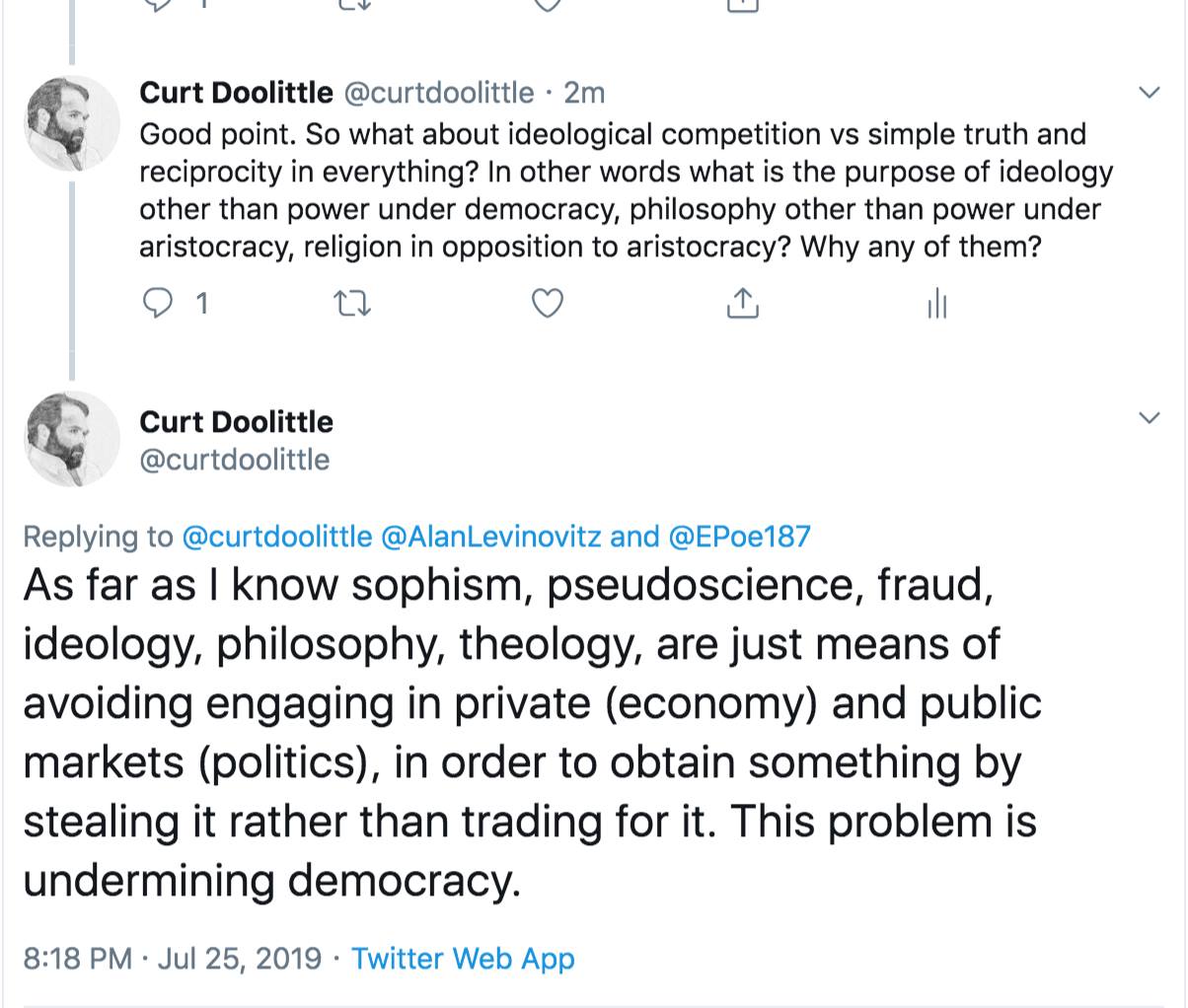
Task: Click the reply icon on the 2m tweet
Action: 159,305
